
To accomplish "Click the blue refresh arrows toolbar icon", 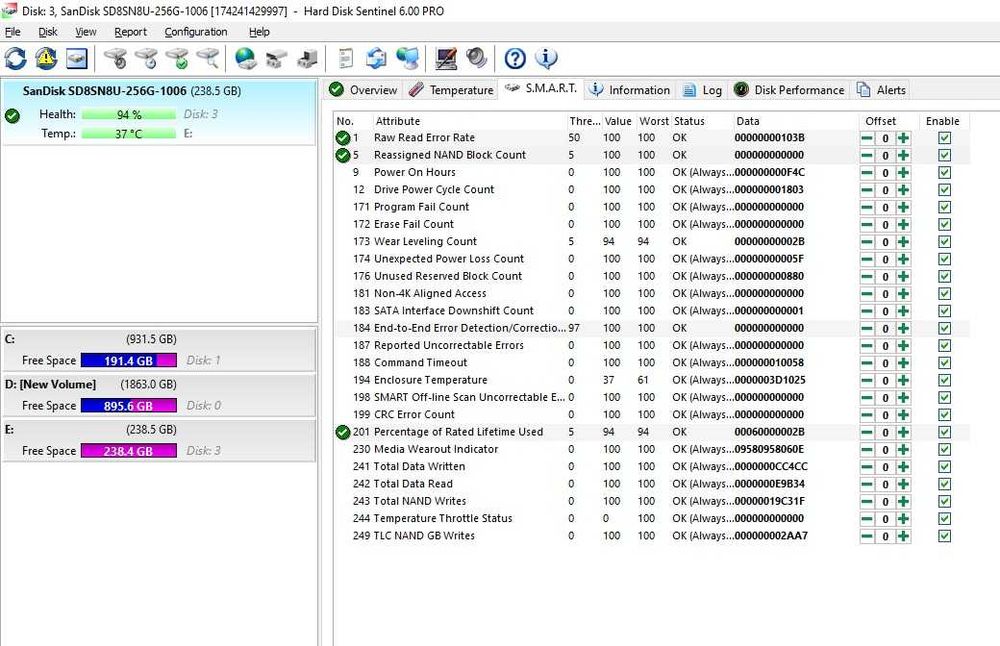I will pyautogui.click(x=16, y=59).
